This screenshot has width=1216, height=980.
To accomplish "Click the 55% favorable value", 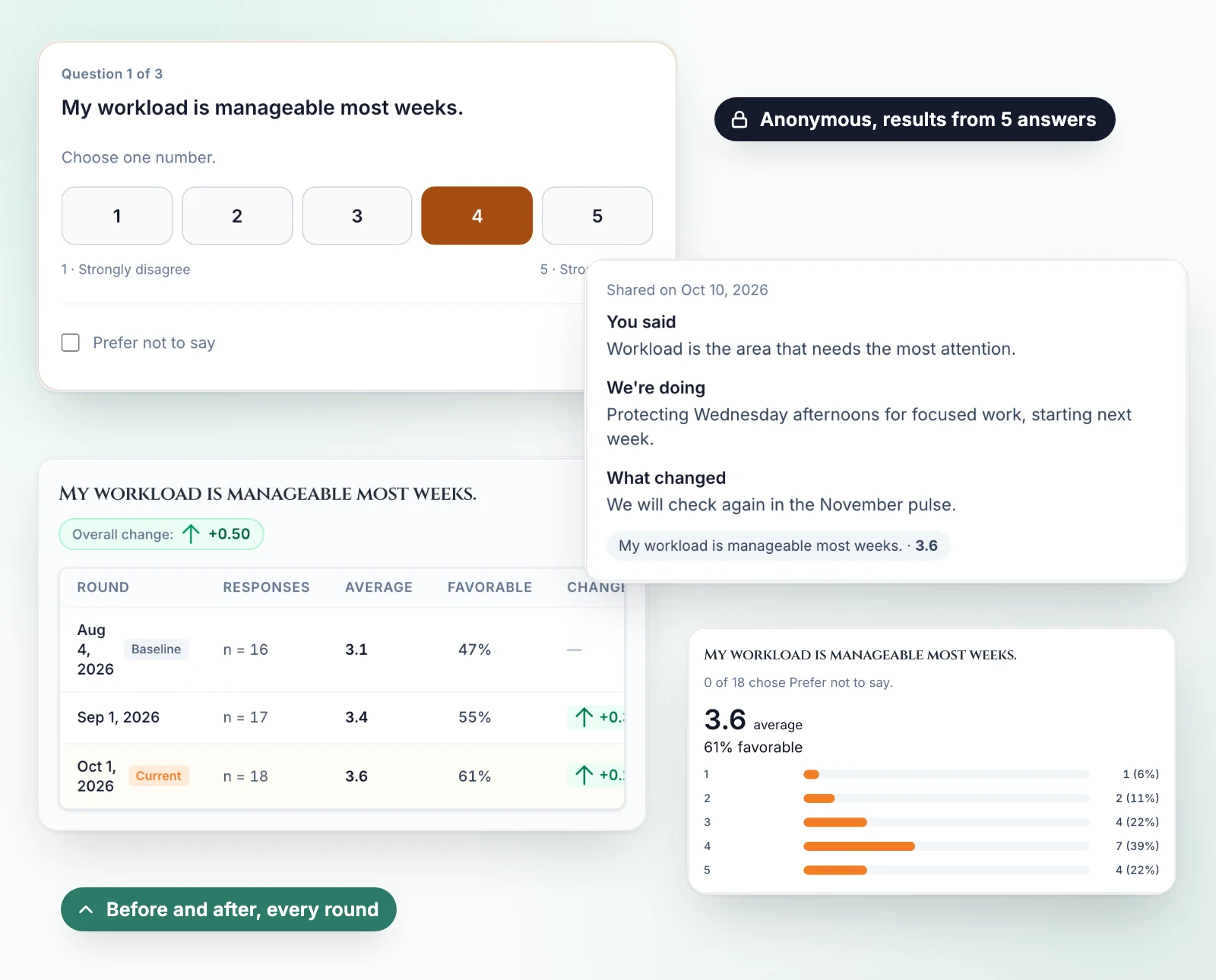I will (x=474, y=717).
